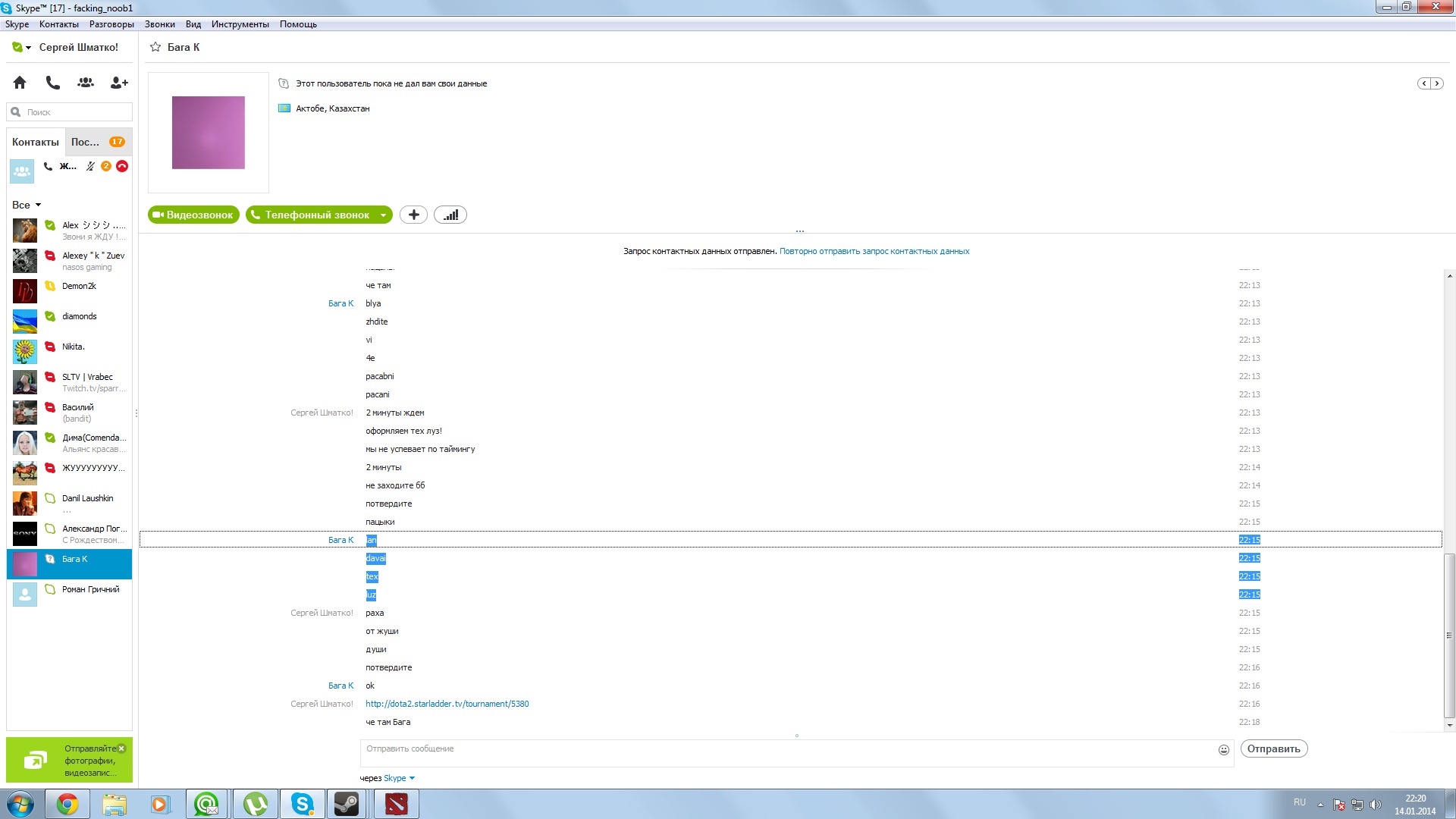Click the chat scrollbar down arrow
This screenshot has height=819, width=1456.
coord(1449,725)
